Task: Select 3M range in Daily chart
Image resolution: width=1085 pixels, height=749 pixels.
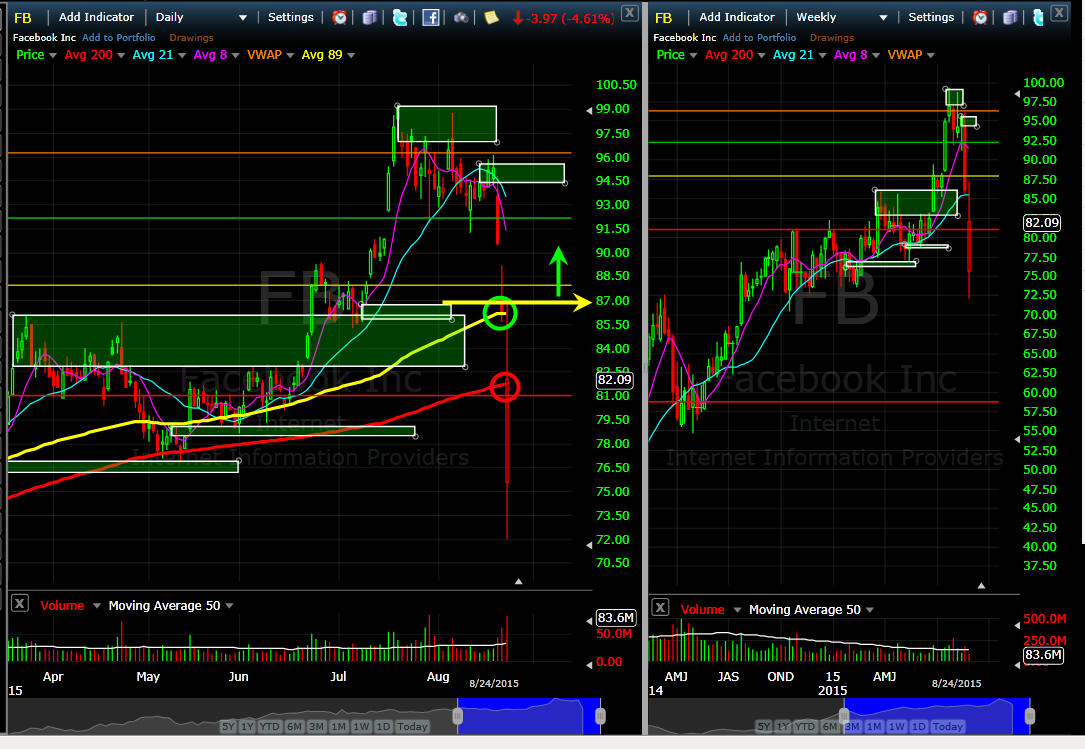Action: click(x=317, y=727)
